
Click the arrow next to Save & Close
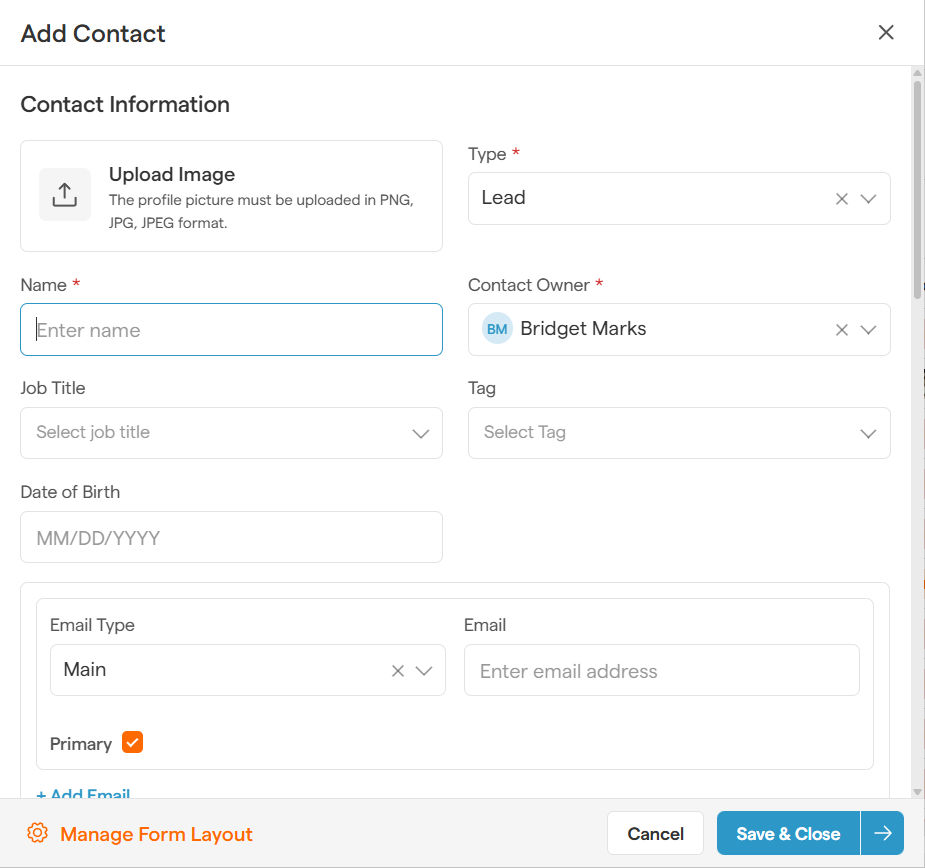(x=882, y=833)
